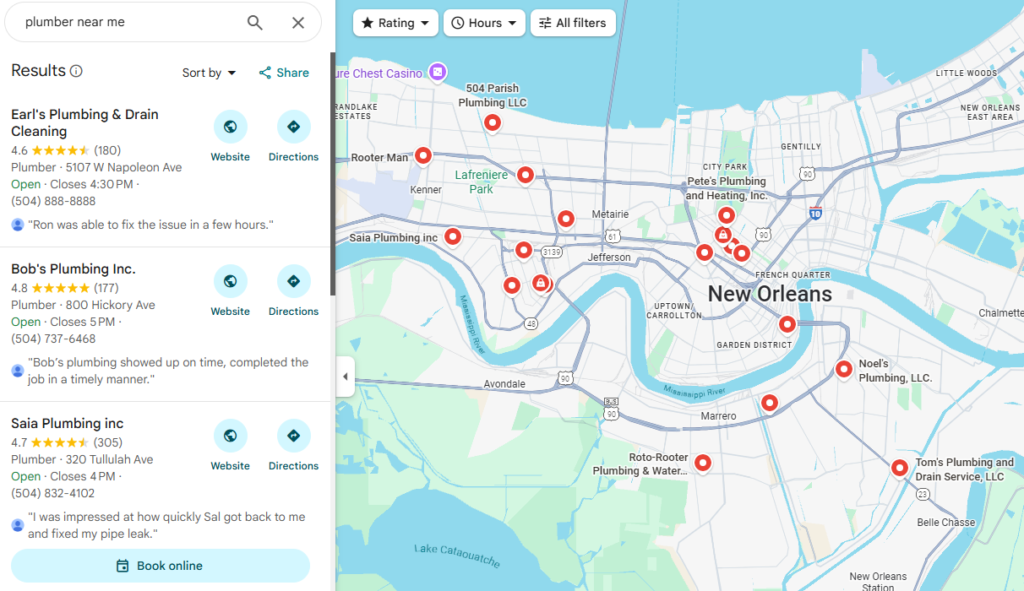1024x591 pixels.
Task: Select Pete's Plumbing and Heating map pin
Action: pyautogui.click(x=726, y=216)
